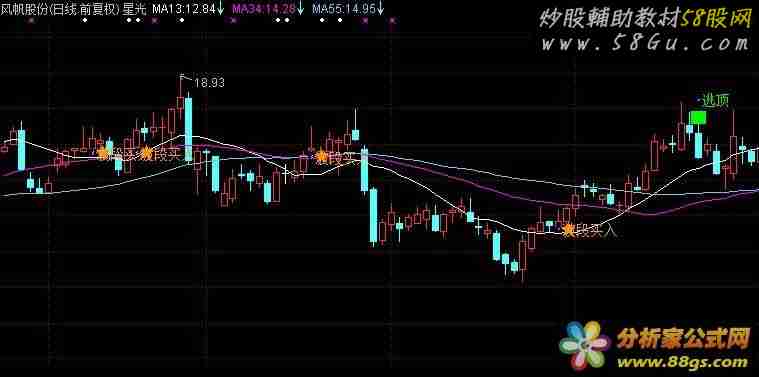759x377 pixels.
Task: Open the 星光 indicator name in the title
Action: pyautogui.click(x=134, y=9)
